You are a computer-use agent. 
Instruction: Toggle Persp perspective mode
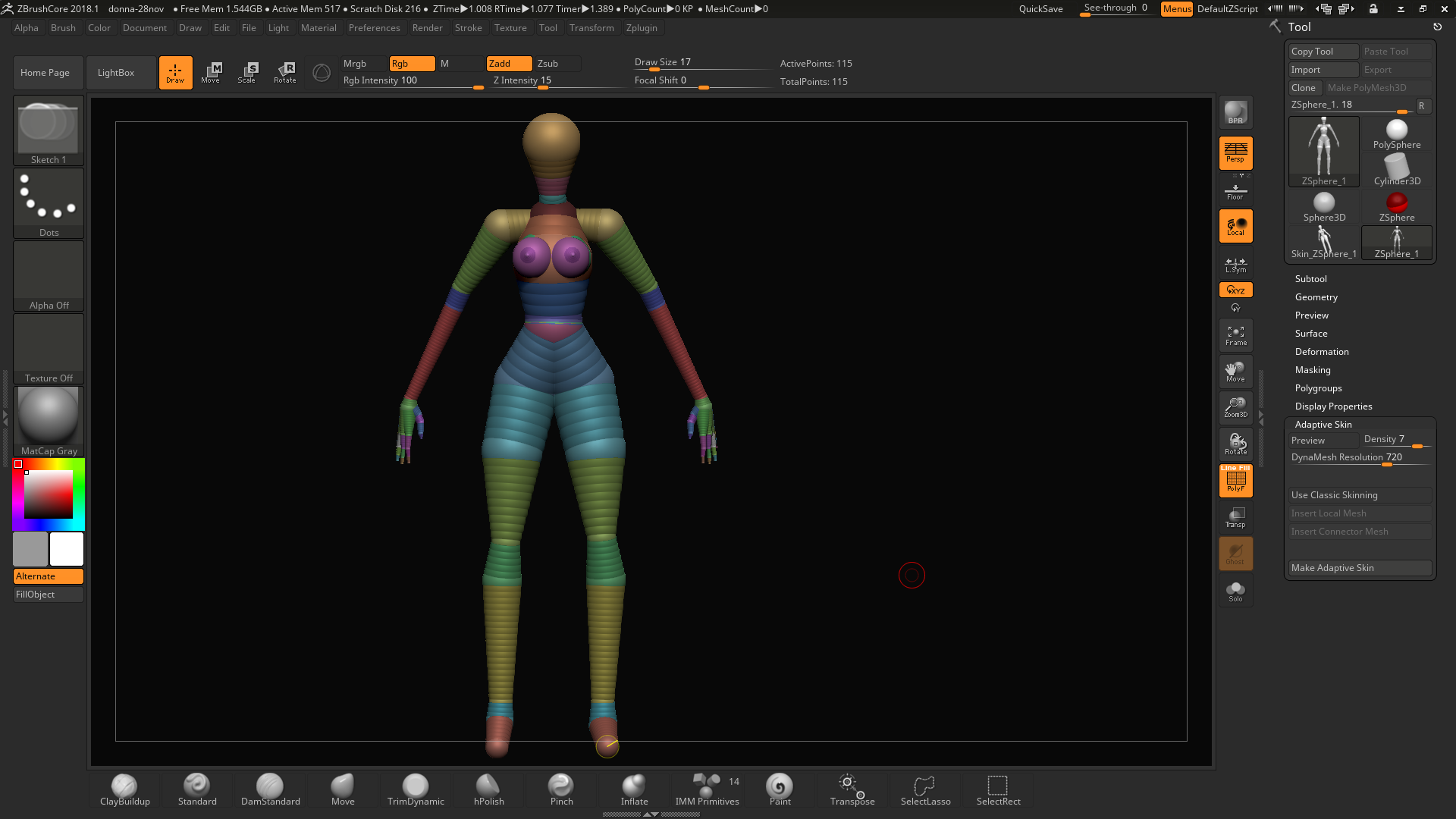tap(1235, 152)
